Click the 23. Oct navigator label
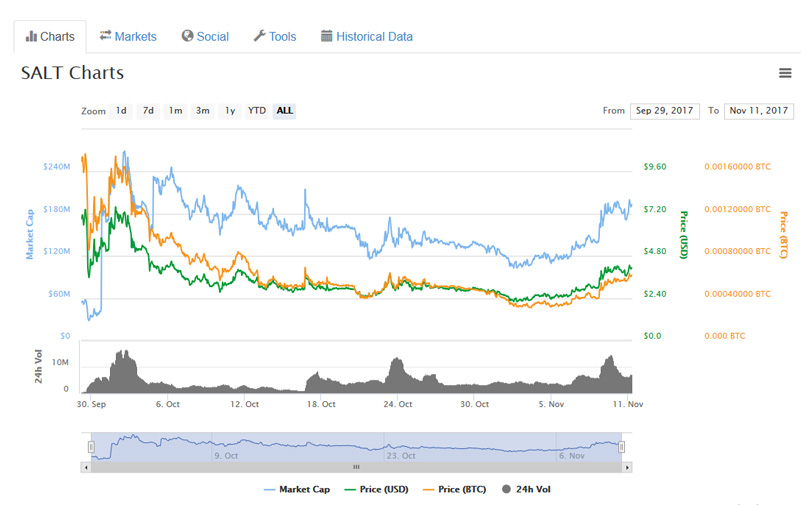Image resolution: width=808 pixels, height=505 pixels. click(x=401, y=456)
